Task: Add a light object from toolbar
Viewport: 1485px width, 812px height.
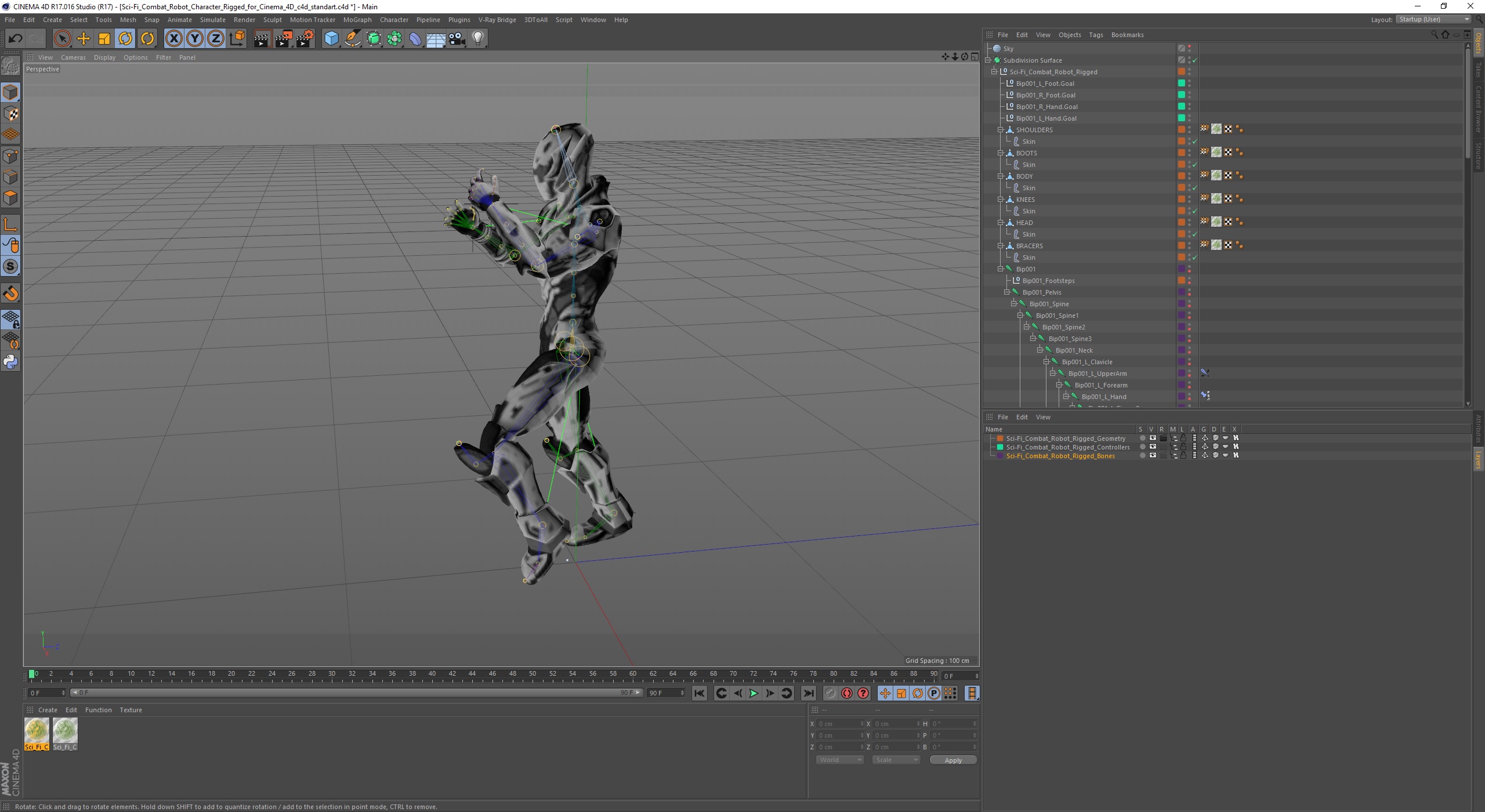Action: coord(477,39)
